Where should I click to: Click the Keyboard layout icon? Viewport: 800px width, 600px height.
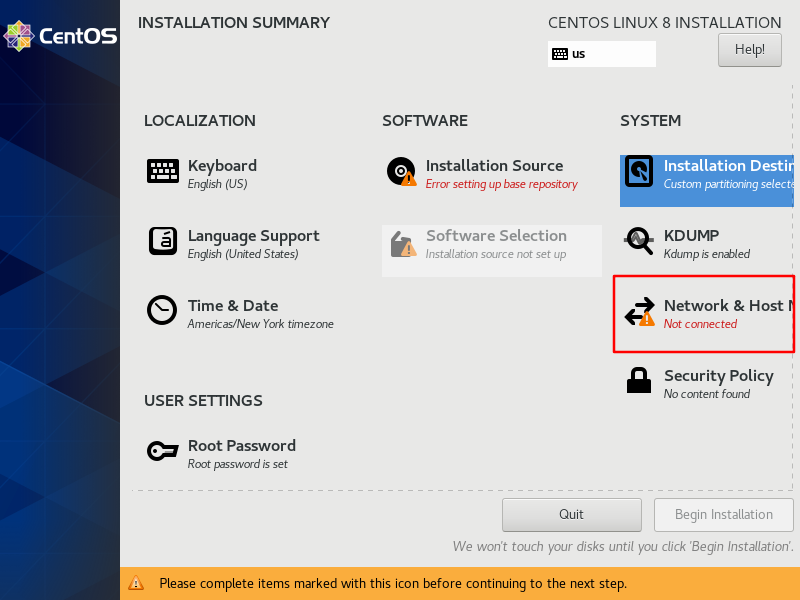click(x=163, y=171)
